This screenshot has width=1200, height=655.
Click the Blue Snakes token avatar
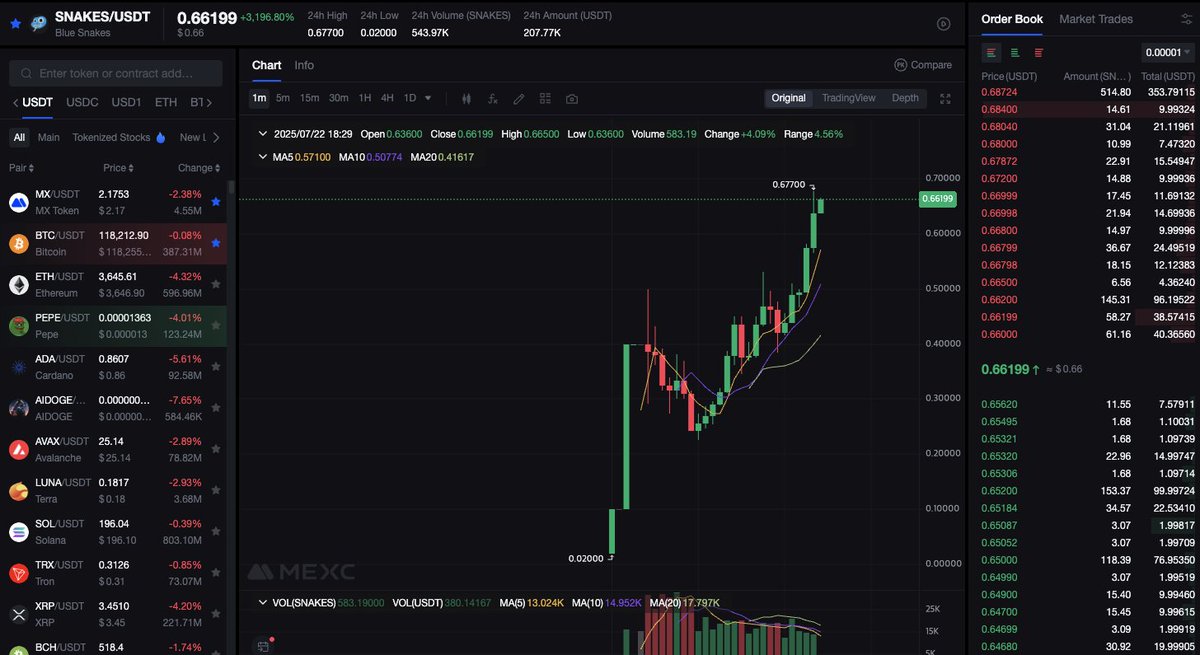click(39, 23)
